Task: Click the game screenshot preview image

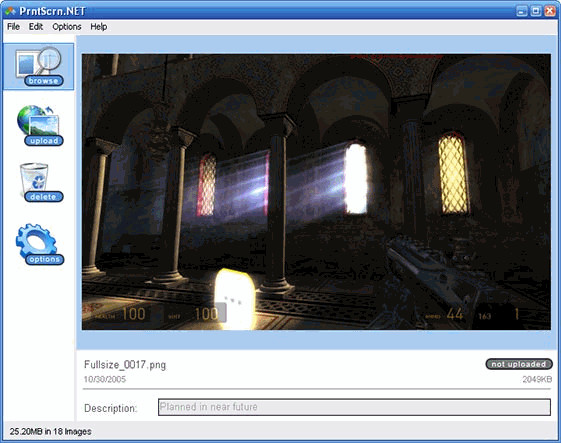Action: click(x=316, y=192)
